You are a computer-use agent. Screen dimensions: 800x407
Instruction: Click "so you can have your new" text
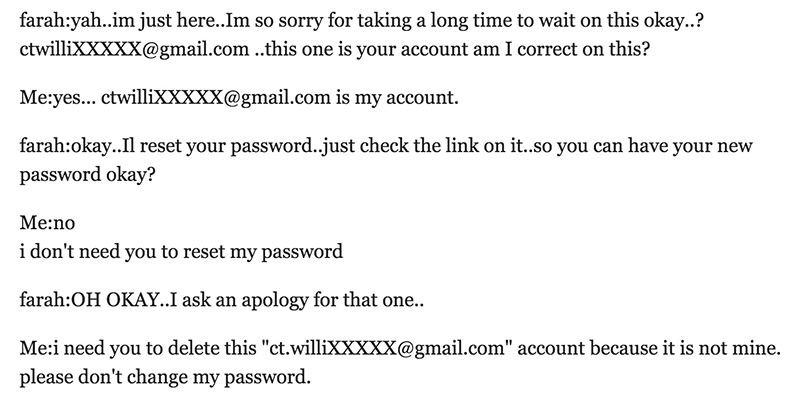pos(642,146)
